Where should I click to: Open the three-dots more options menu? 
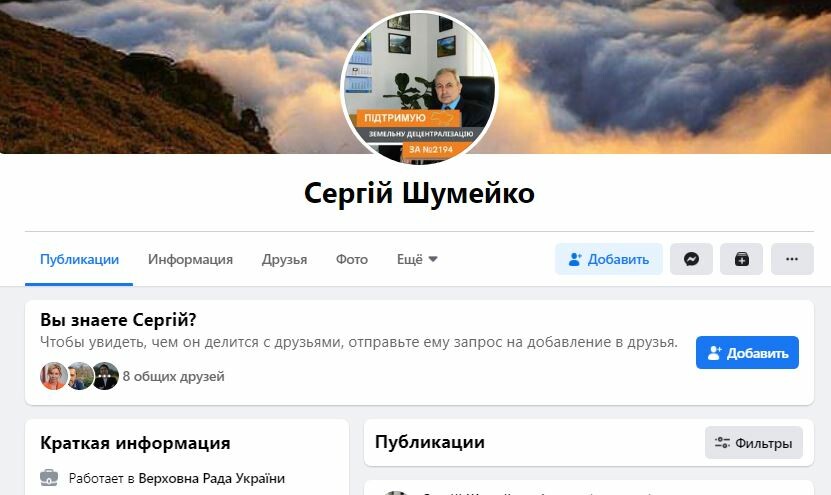point(792,259)
